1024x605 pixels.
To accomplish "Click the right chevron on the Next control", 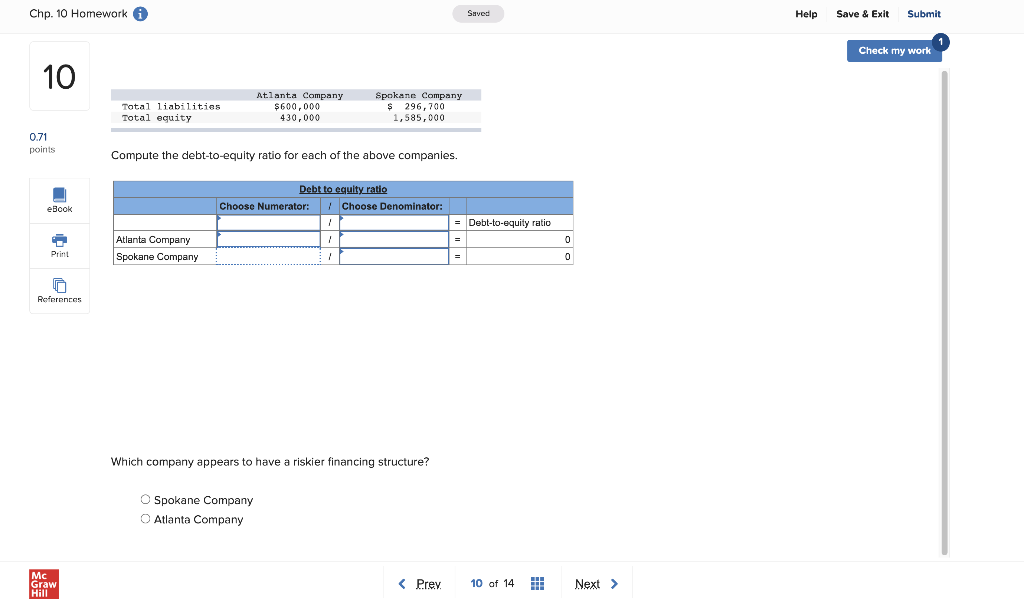I will 613,583.
